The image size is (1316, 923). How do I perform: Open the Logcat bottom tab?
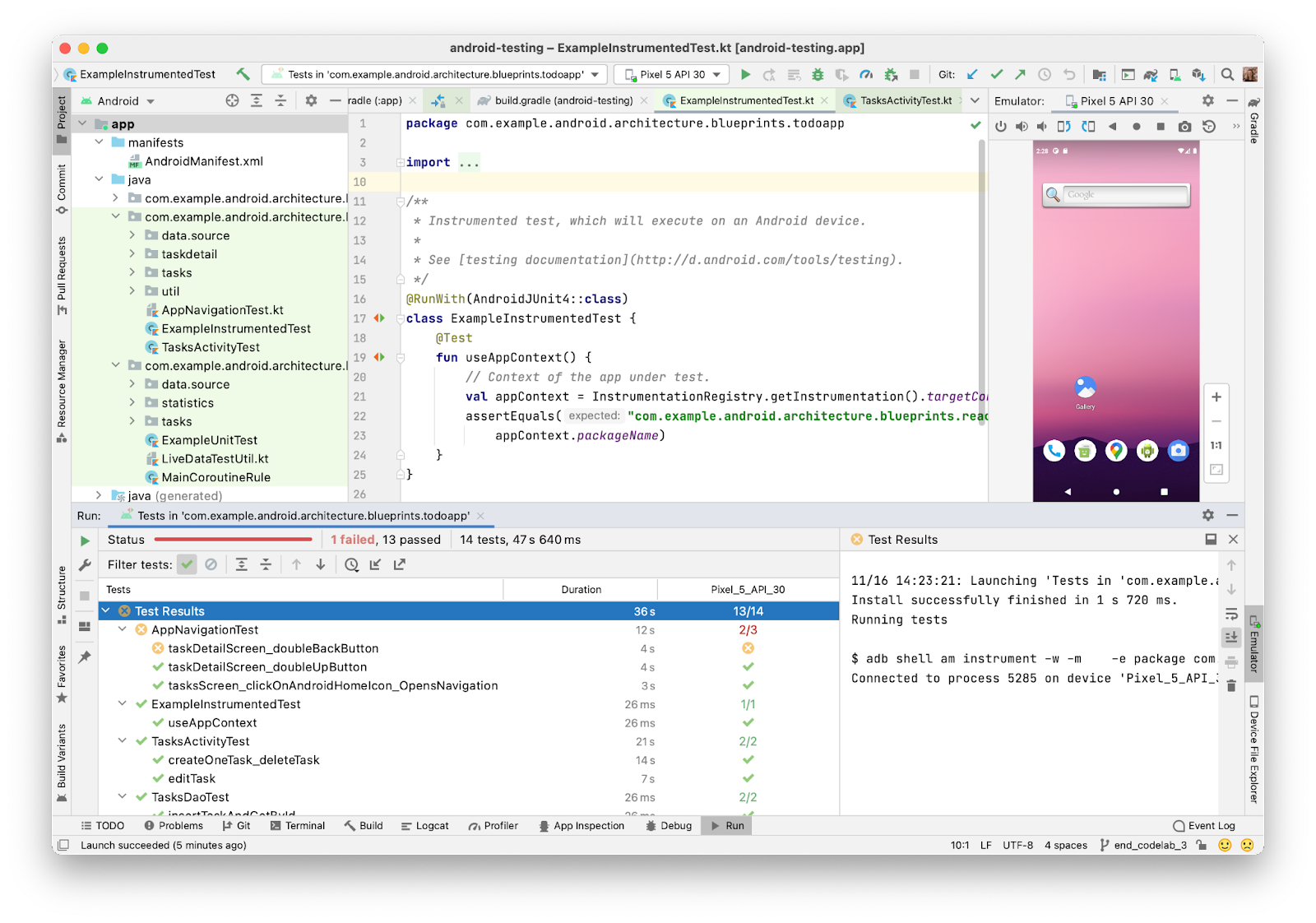click(424, 825)
